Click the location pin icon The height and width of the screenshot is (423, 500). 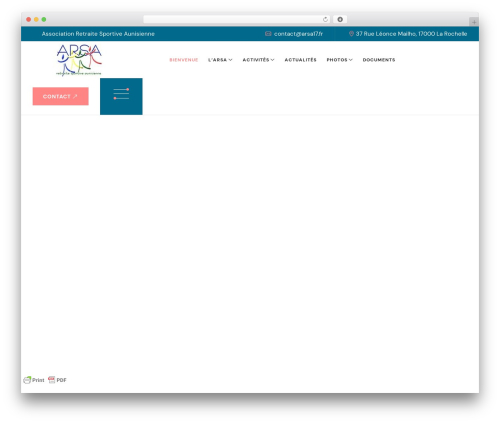coord(351,34)
